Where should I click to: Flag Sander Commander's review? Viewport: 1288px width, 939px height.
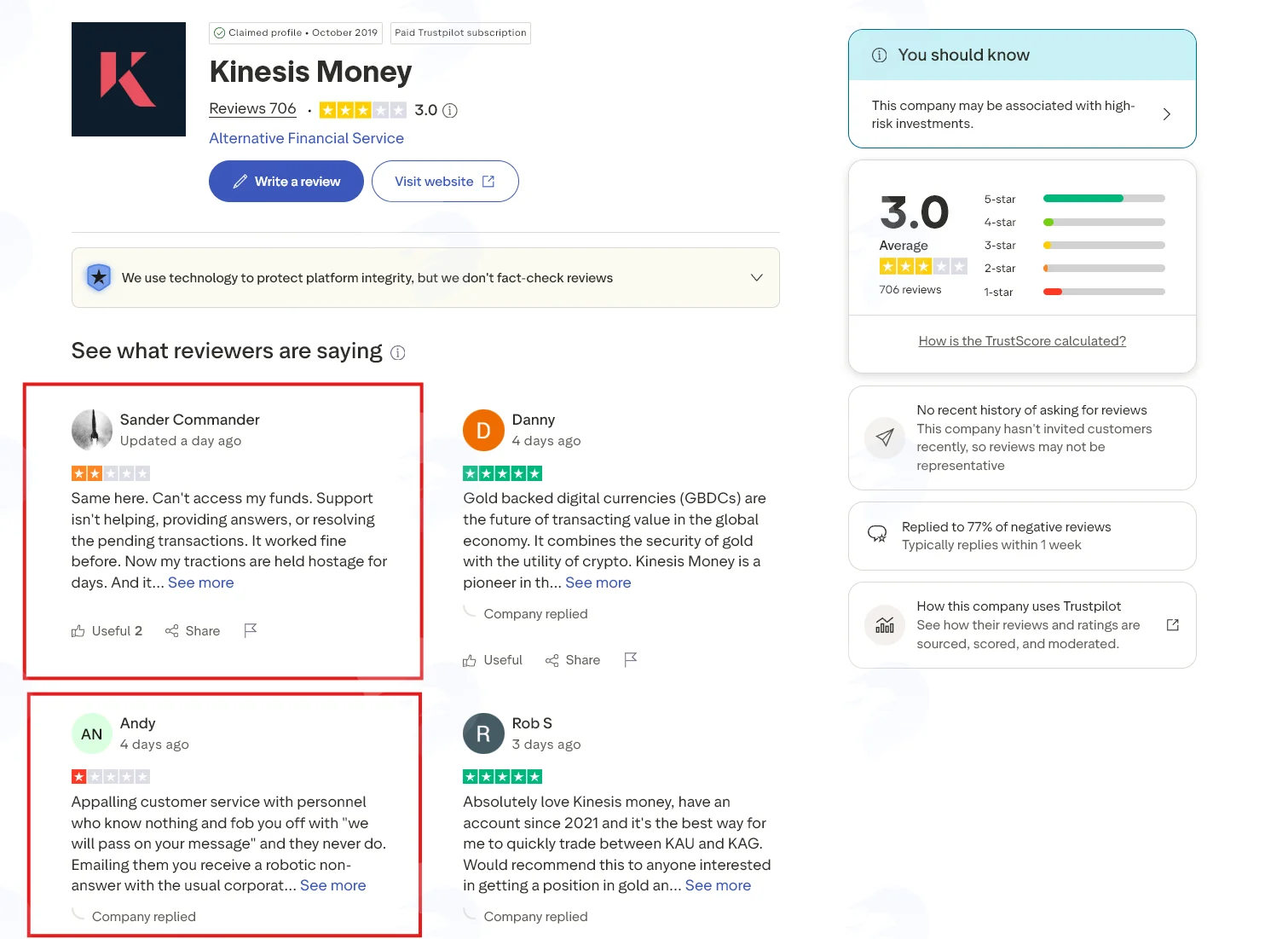tap(250, 630)
